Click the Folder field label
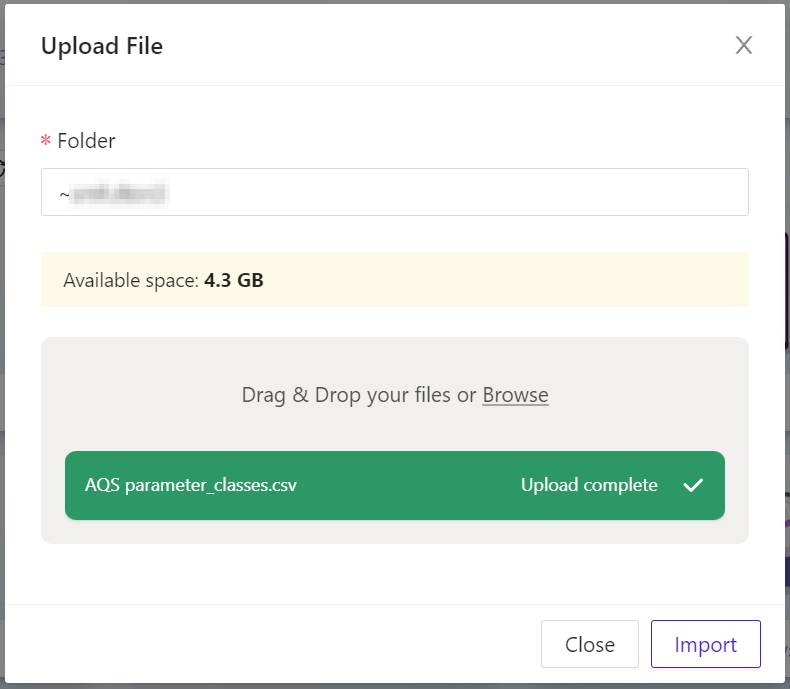Viewport: 790px width, 689px height. click(x=86, y=141)
